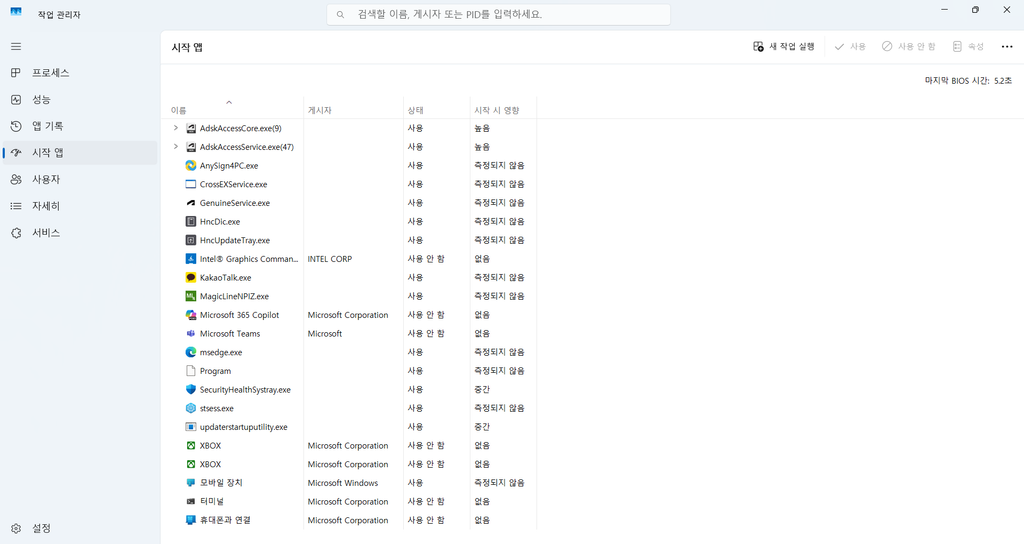The width and height of the screenshot is (1024, 544).
Task: Click the stsess.exe icon
Action: point(191,408)
